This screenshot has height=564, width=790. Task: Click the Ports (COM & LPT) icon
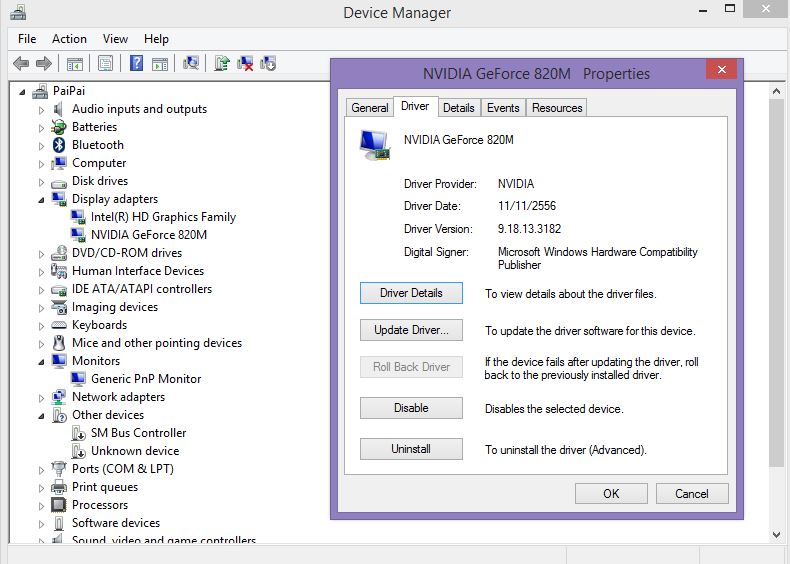(59, 469)
